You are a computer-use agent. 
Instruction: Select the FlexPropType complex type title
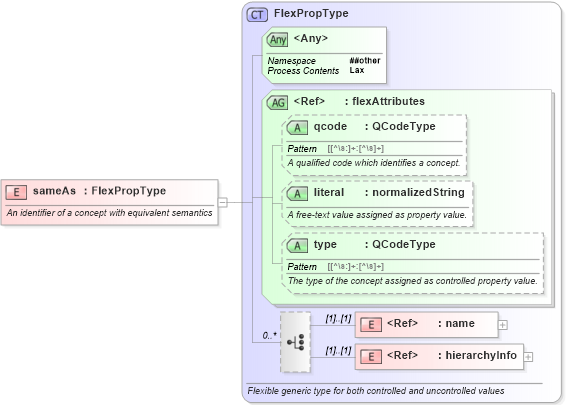tap(311, 13)
